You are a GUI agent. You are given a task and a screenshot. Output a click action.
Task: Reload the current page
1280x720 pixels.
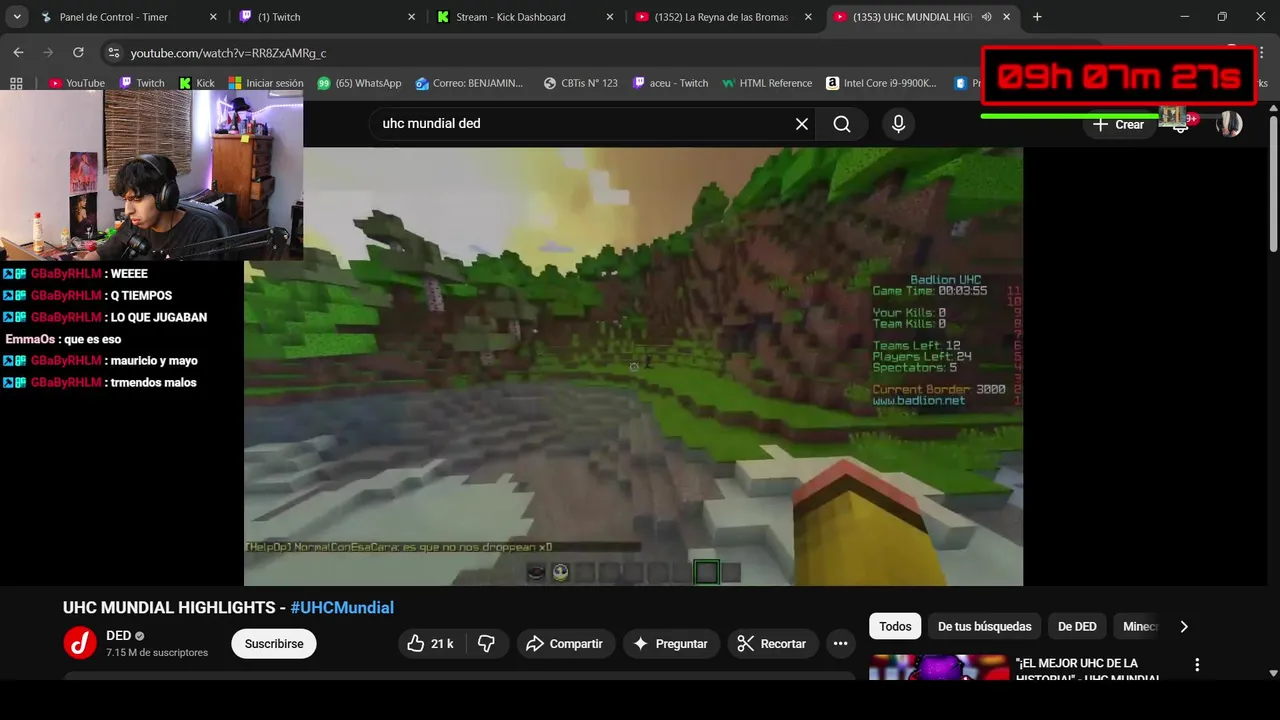[79, 52]
